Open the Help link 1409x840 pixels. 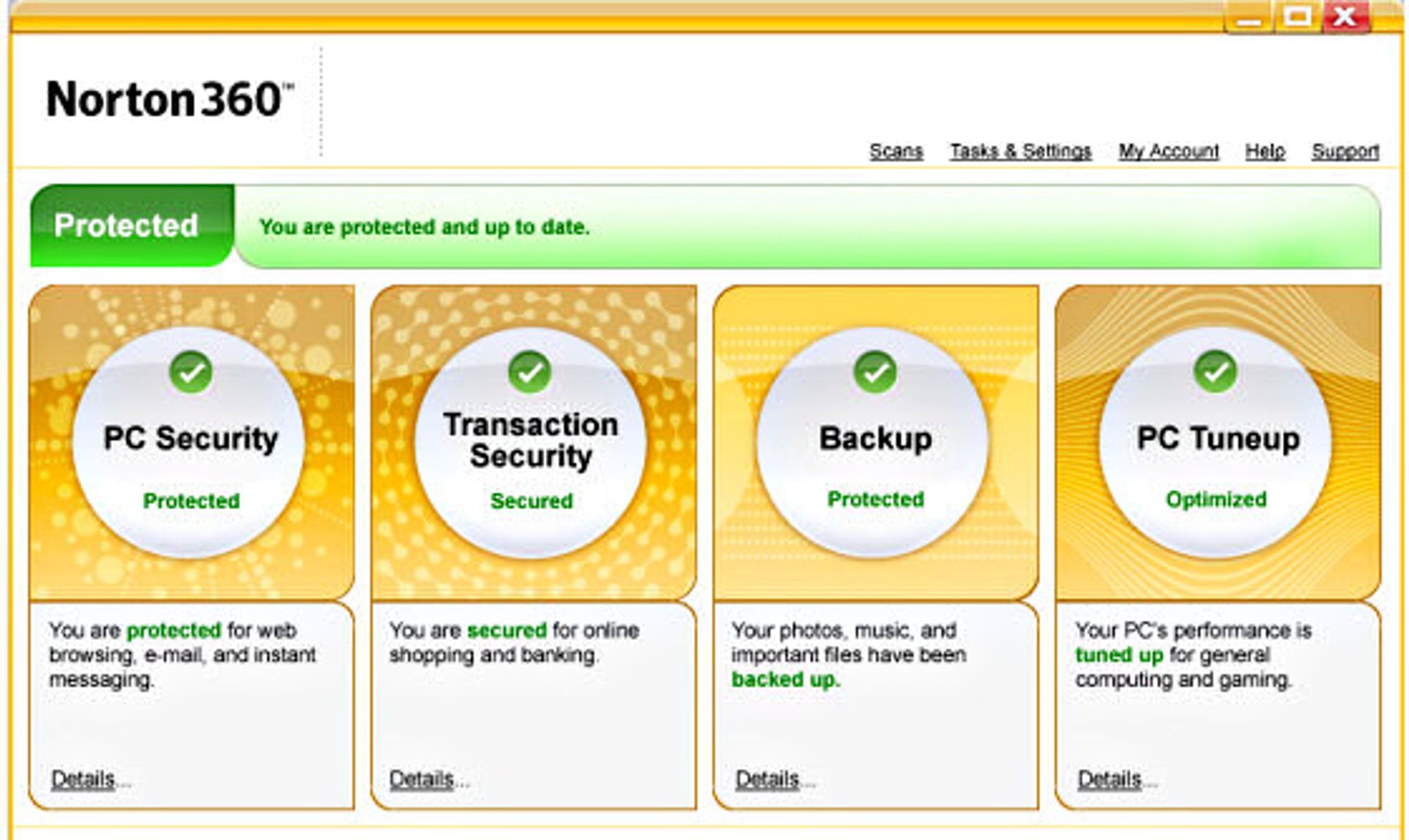(1265, 151)
